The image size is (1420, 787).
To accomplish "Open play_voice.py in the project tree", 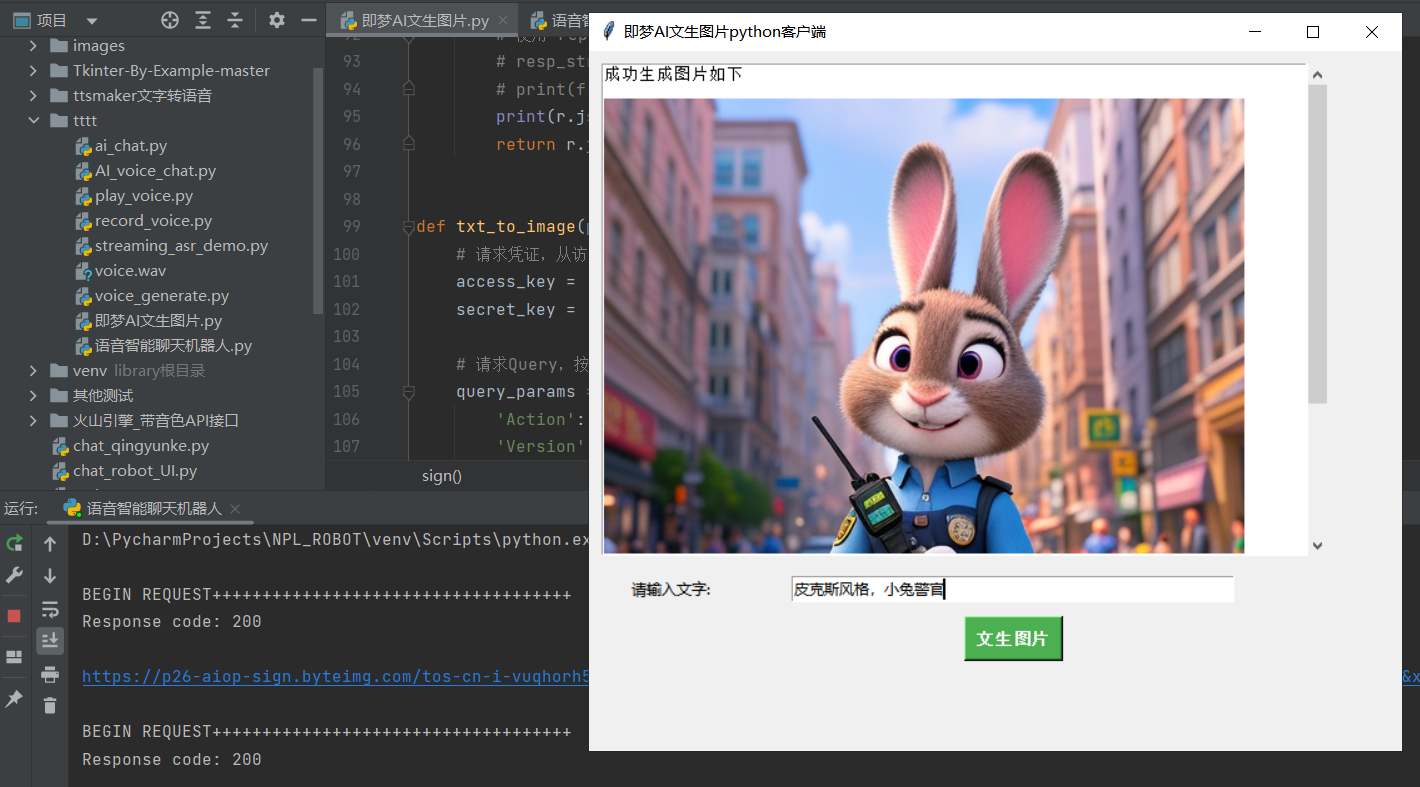I will pos(144,196).
